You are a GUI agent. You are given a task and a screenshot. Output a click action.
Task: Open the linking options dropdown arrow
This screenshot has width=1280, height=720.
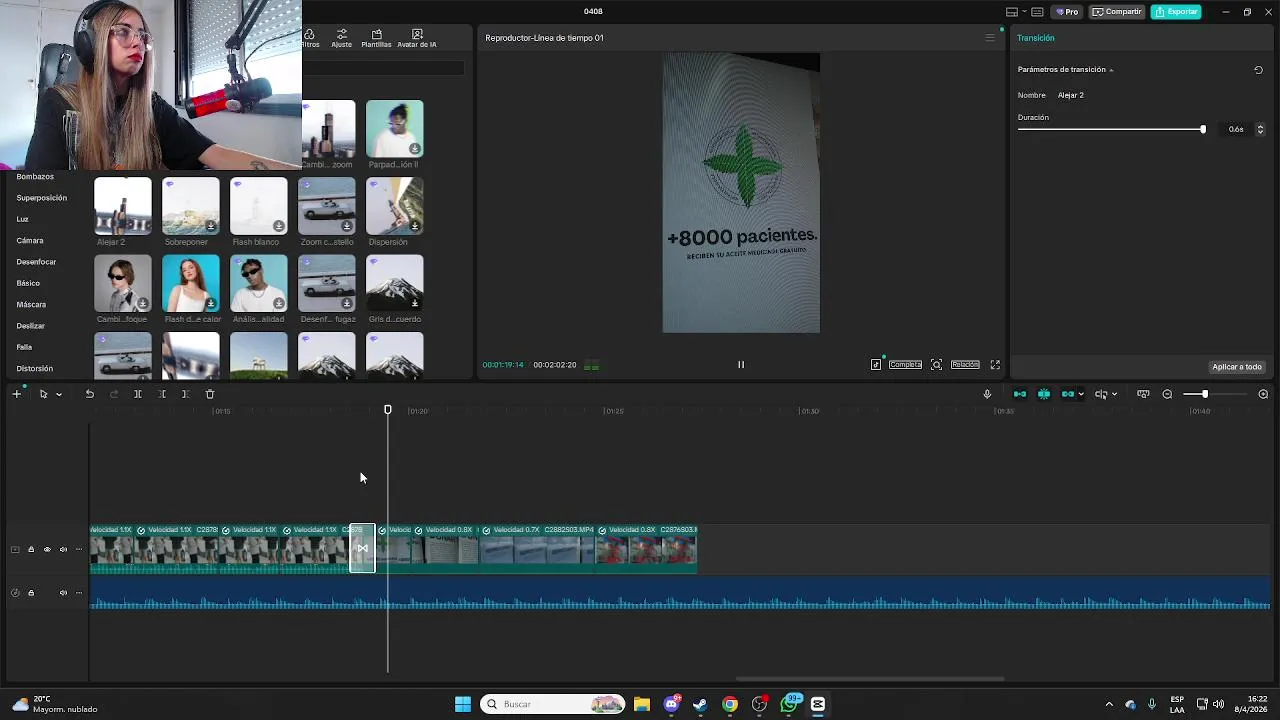point(1081,394)
